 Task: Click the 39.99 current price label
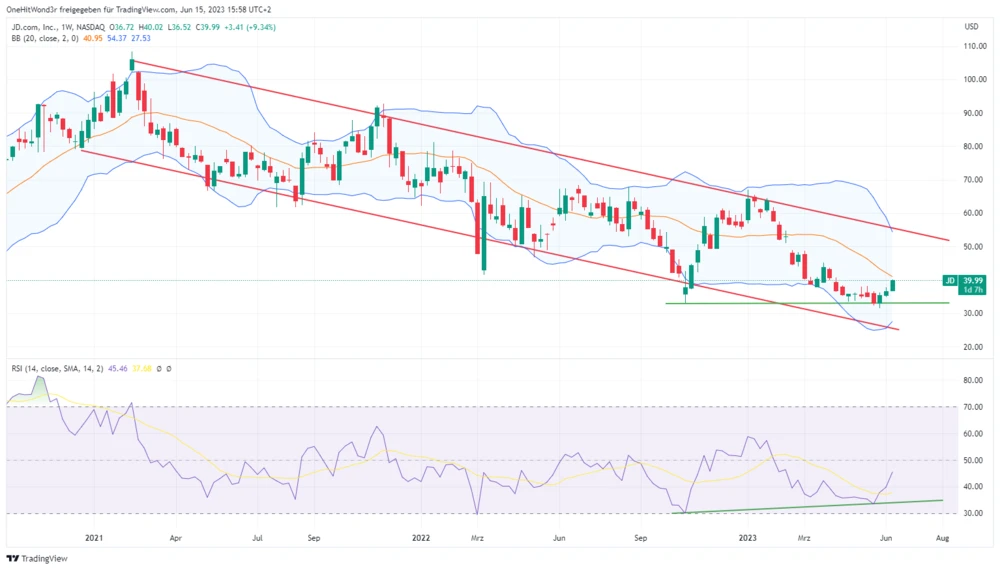[x=975, y=280]
